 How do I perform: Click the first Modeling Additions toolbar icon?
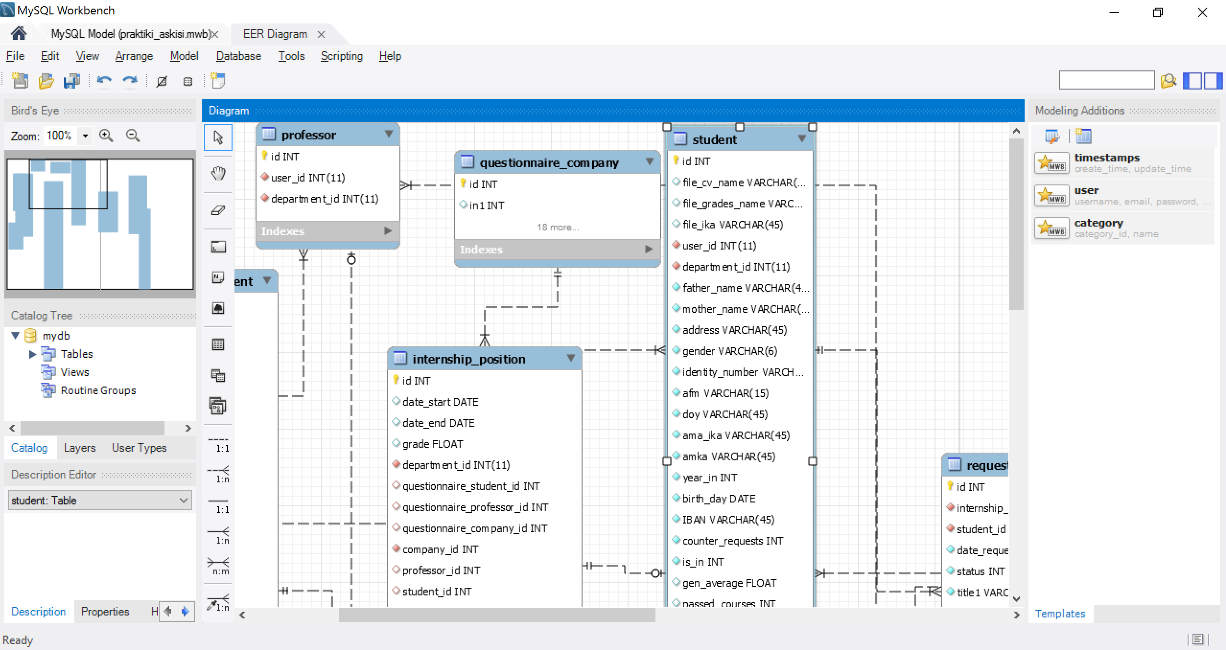tap(1052, 136)
